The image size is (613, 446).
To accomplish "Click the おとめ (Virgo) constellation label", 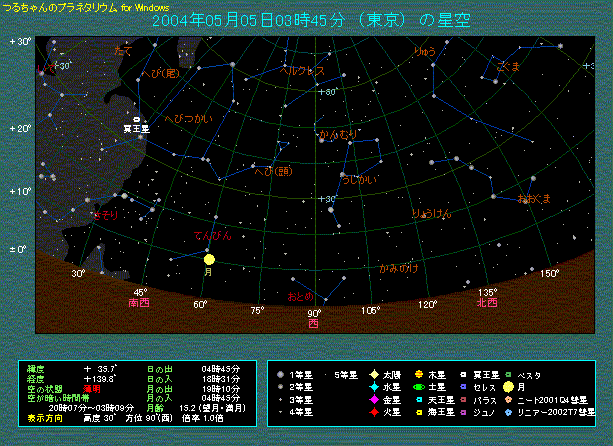I will coord(300,297).
